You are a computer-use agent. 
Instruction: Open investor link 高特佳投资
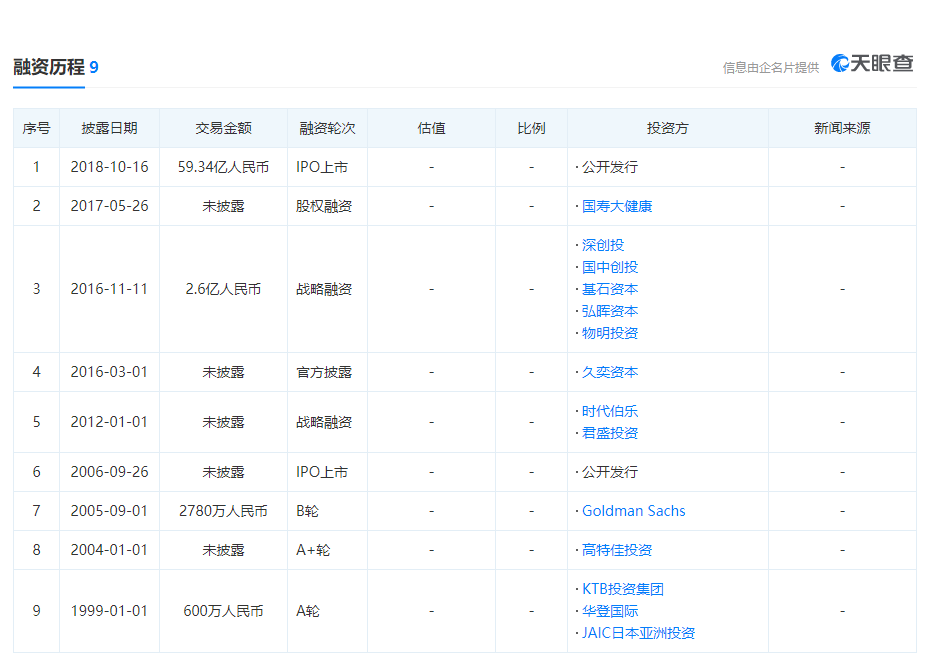coord(617,550)
